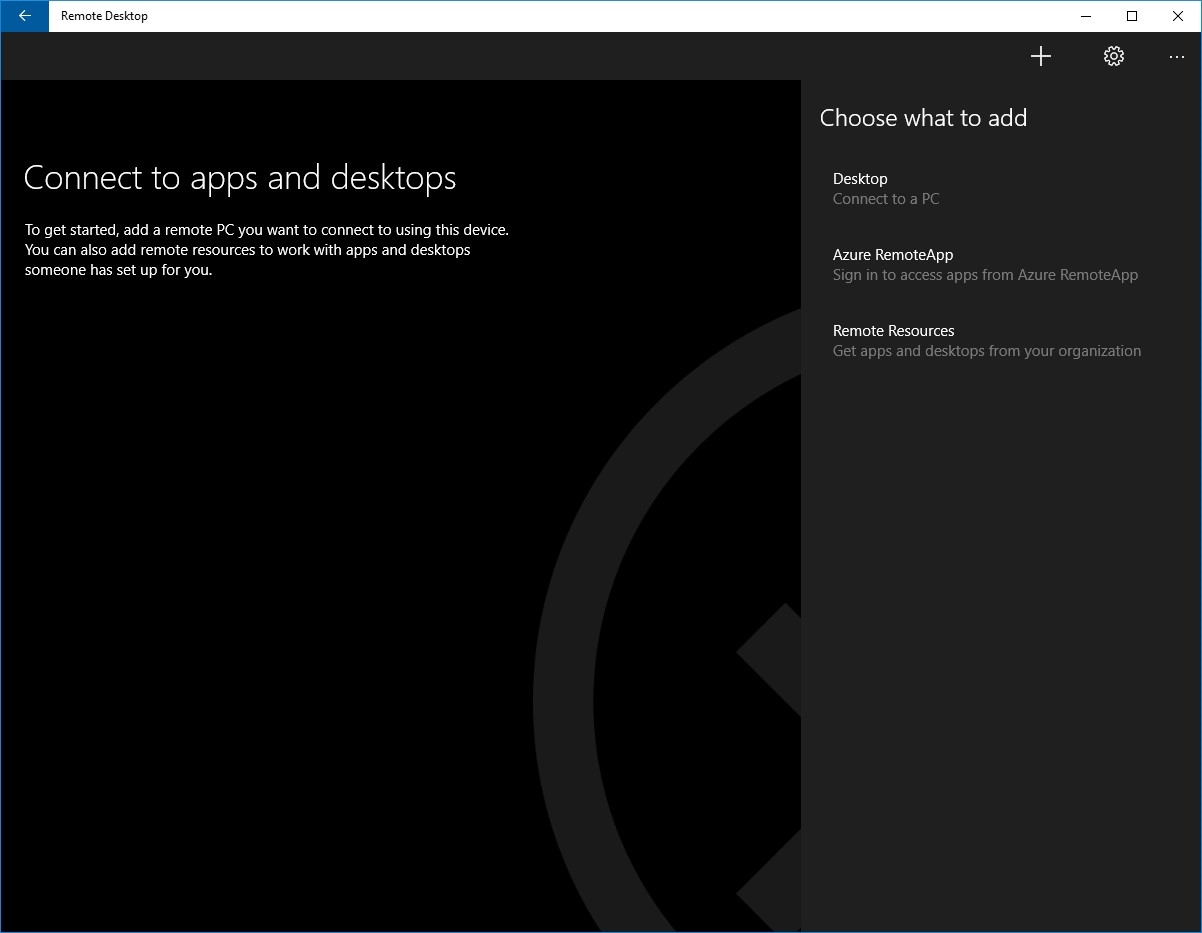
Task: Maximize the Remote Desktop window
Action: click(1132, 16)
